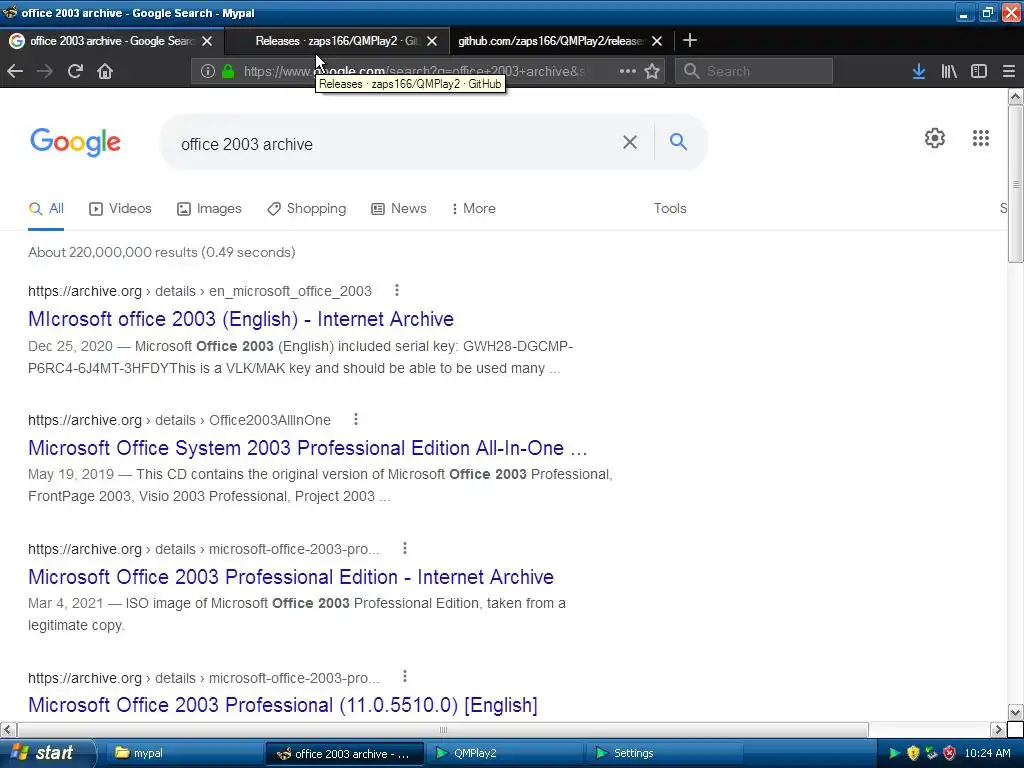The image size is (1024, 768).
Task: Reload the current page
Action: tap(75, 71)
